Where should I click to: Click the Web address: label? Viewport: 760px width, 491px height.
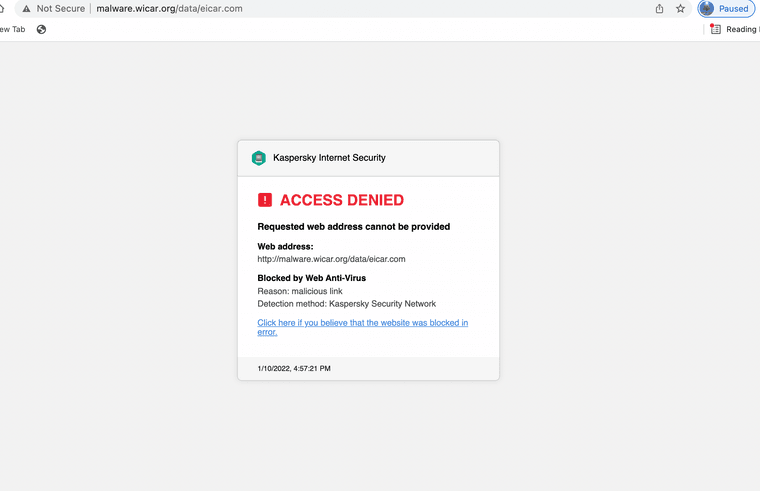click(x=285, y=247)
